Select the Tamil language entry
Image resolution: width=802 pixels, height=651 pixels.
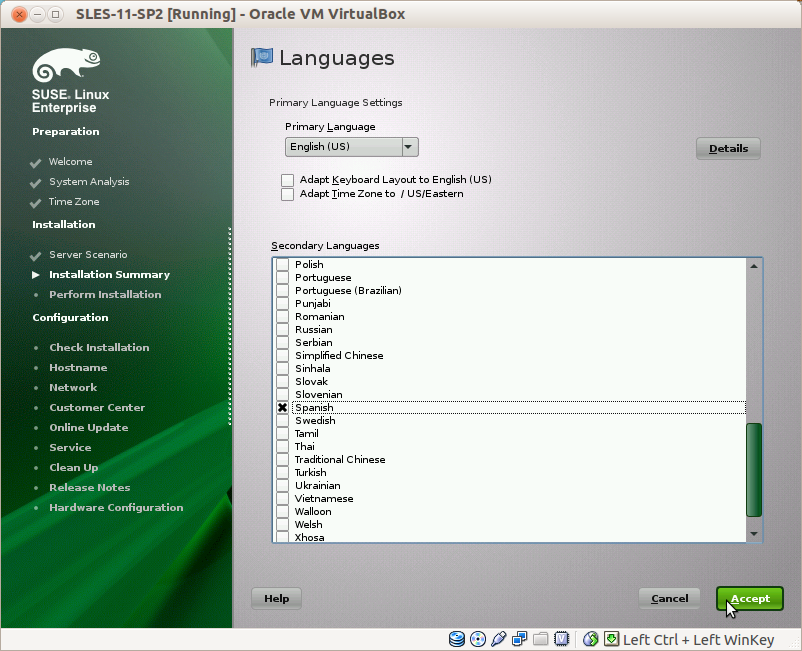tap(509, 434)
